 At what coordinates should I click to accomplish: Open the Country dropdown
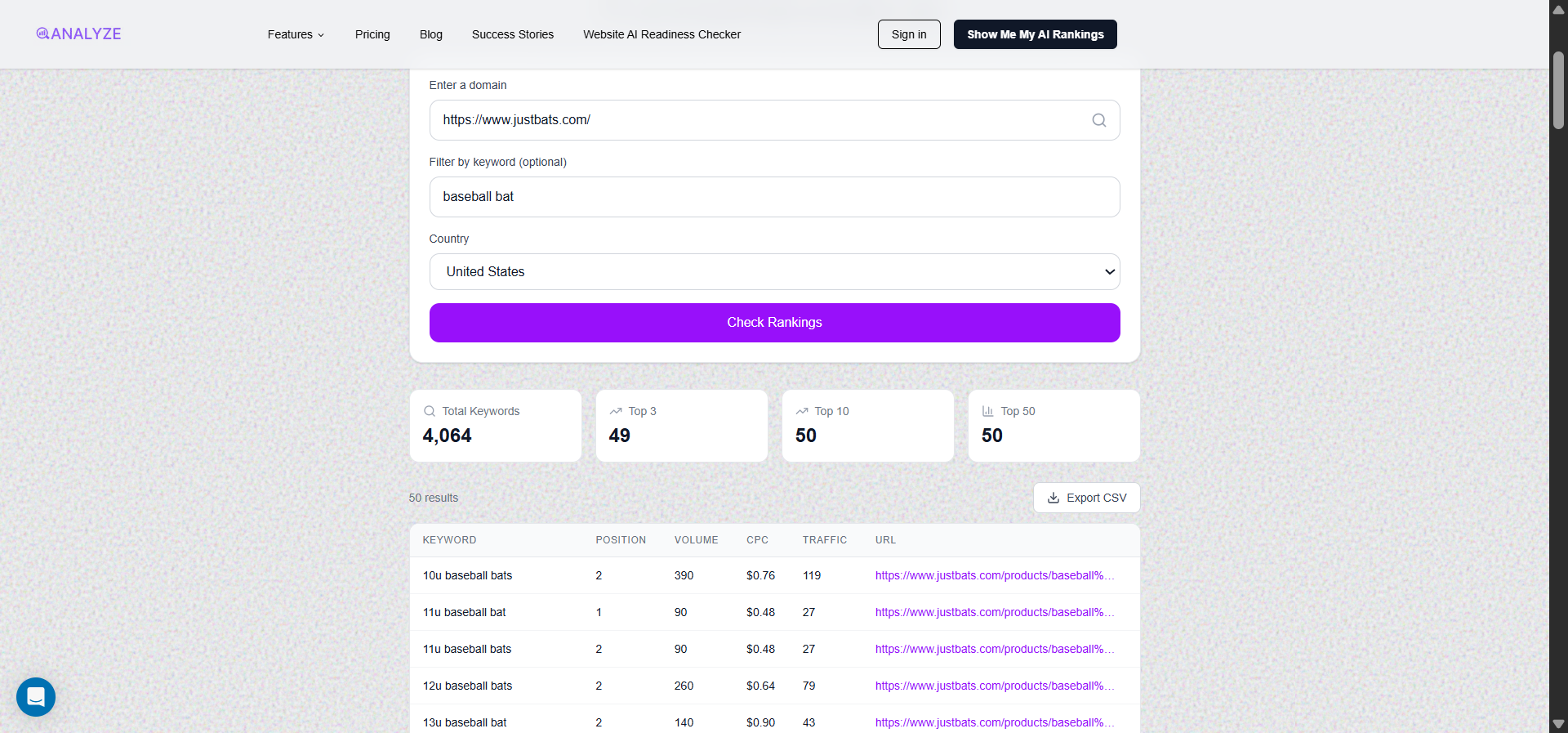[x=774, y=272]
